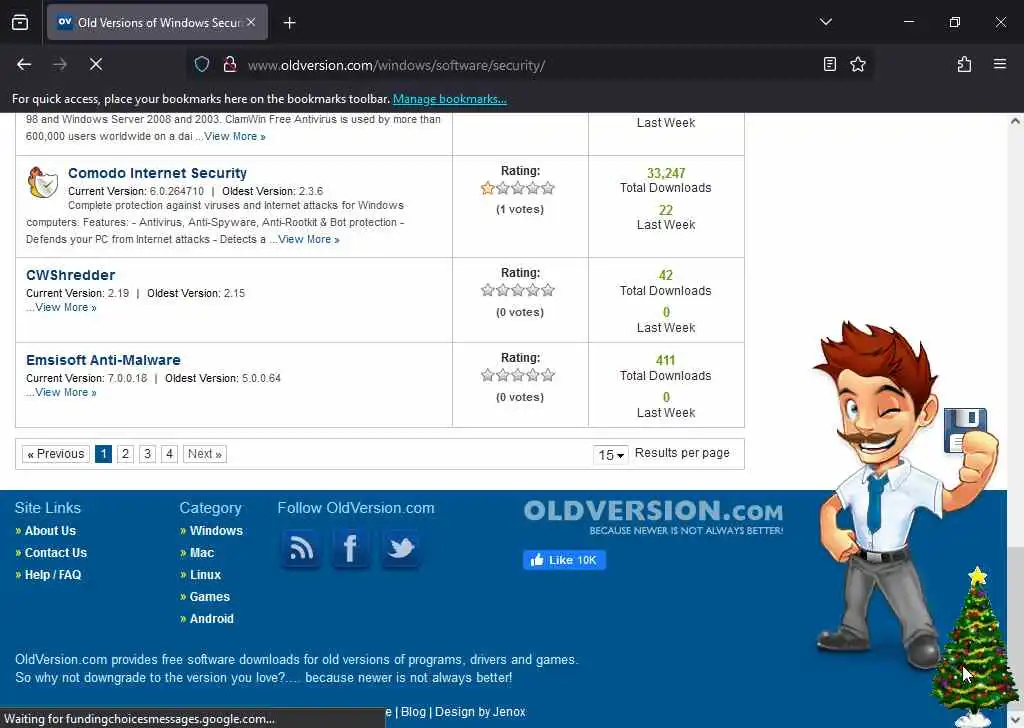Click Comodo's 33,247 total downloads number
This screenshot has width=1024, height=728.
(x=665, y=173)
